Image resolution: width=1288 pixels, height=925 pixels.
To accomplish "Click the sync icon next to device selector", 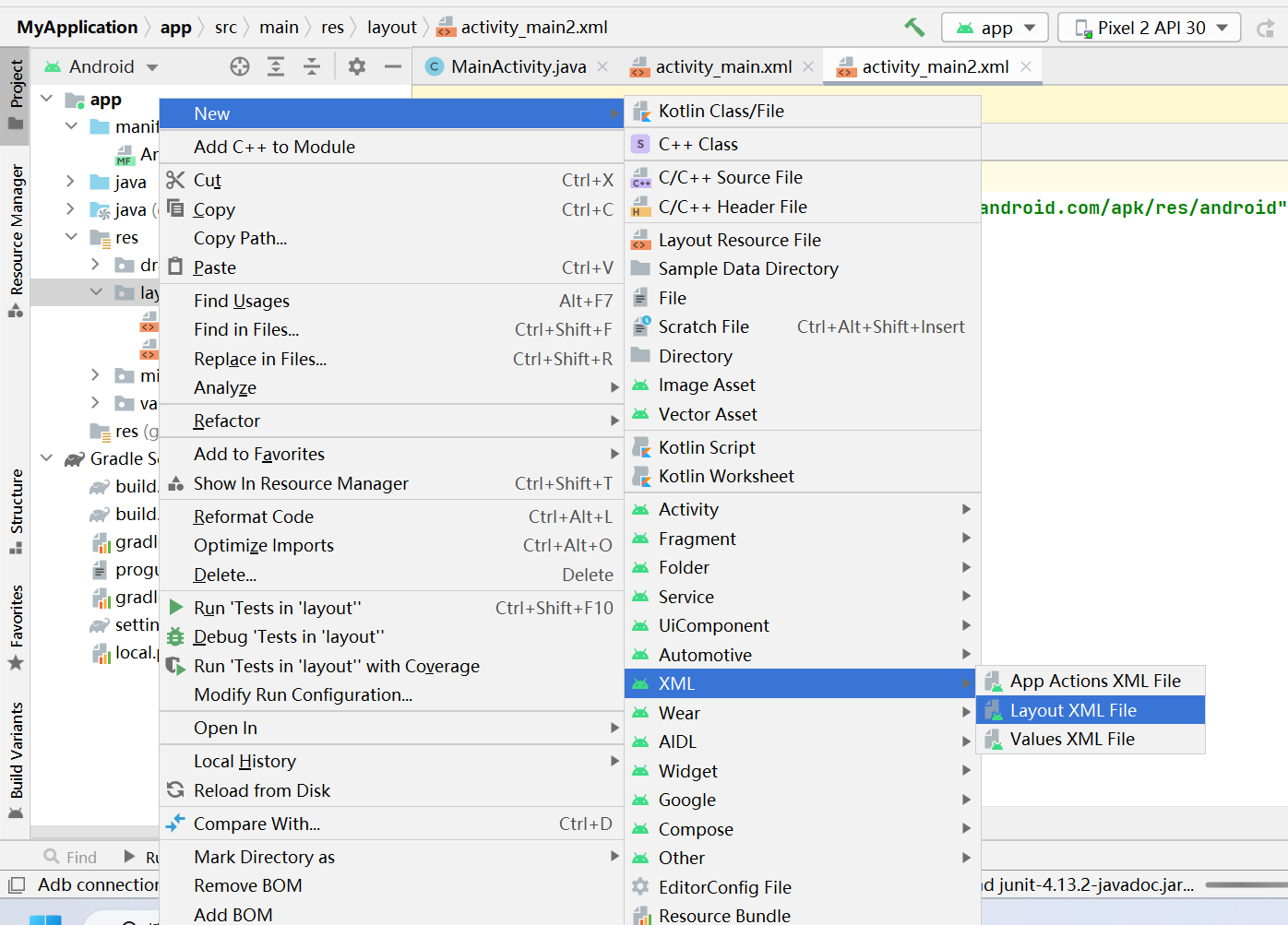I will tap(1265, 29).
